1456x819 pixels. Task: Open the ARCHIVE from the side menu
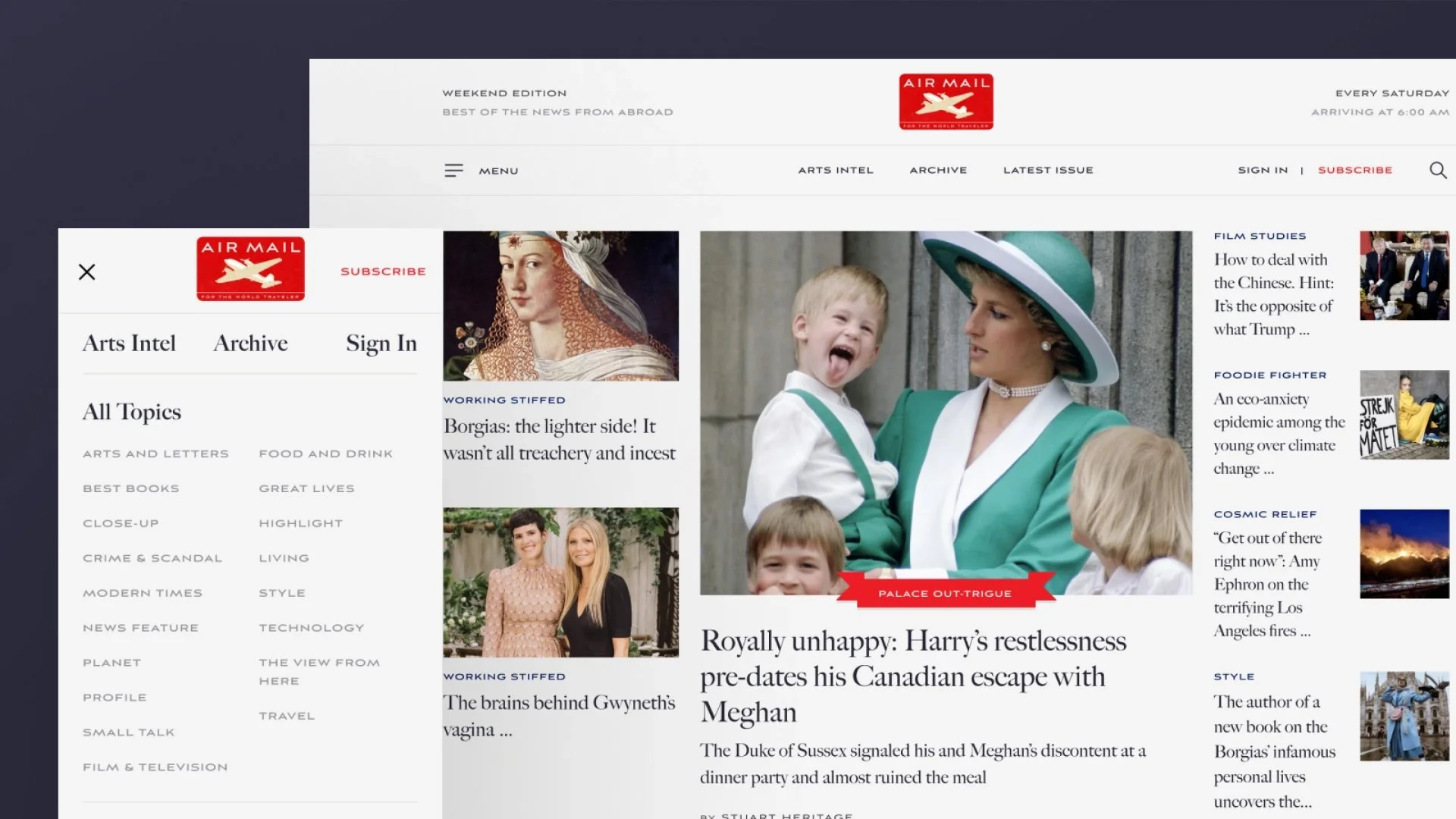[250, 343]
